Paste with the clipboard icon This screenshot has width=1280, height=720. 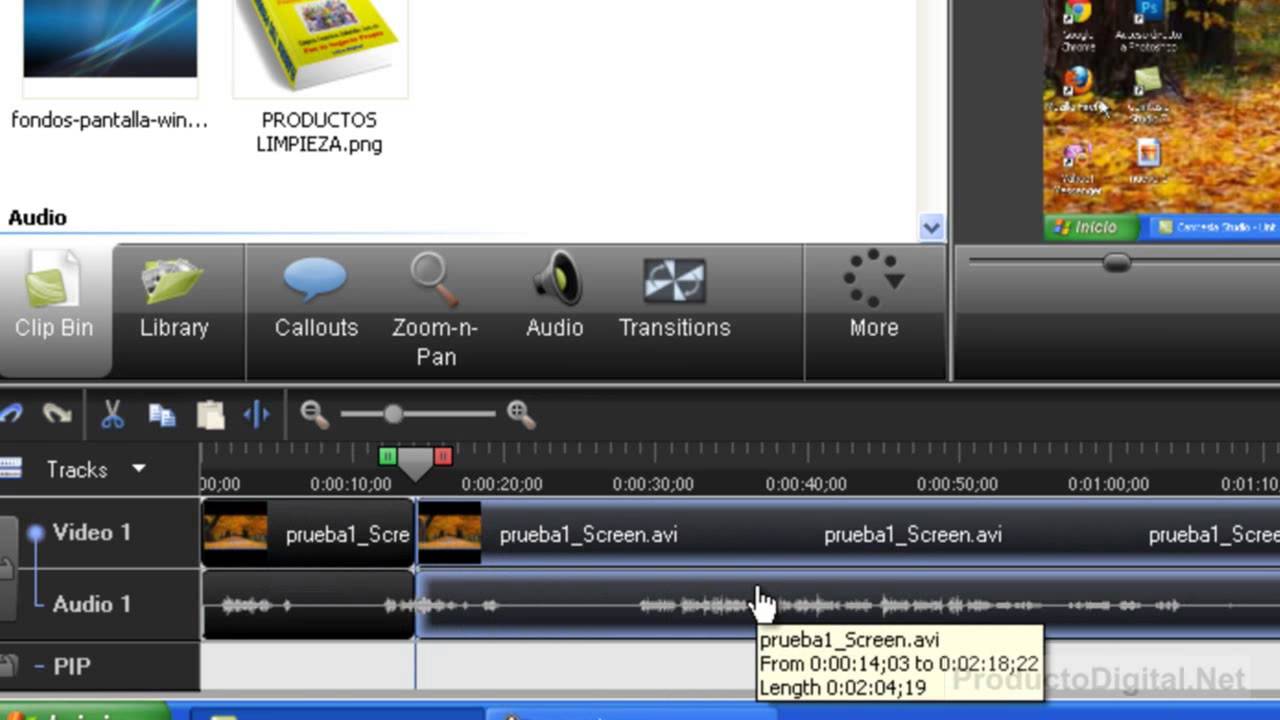point(210,414)
